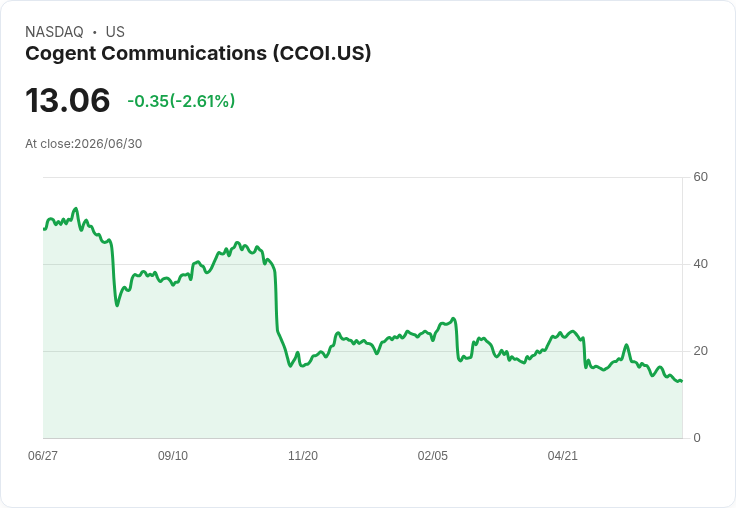Click the chart's highest peak near 53
Screen dimensions: 736x508
[x=76, y=208]
